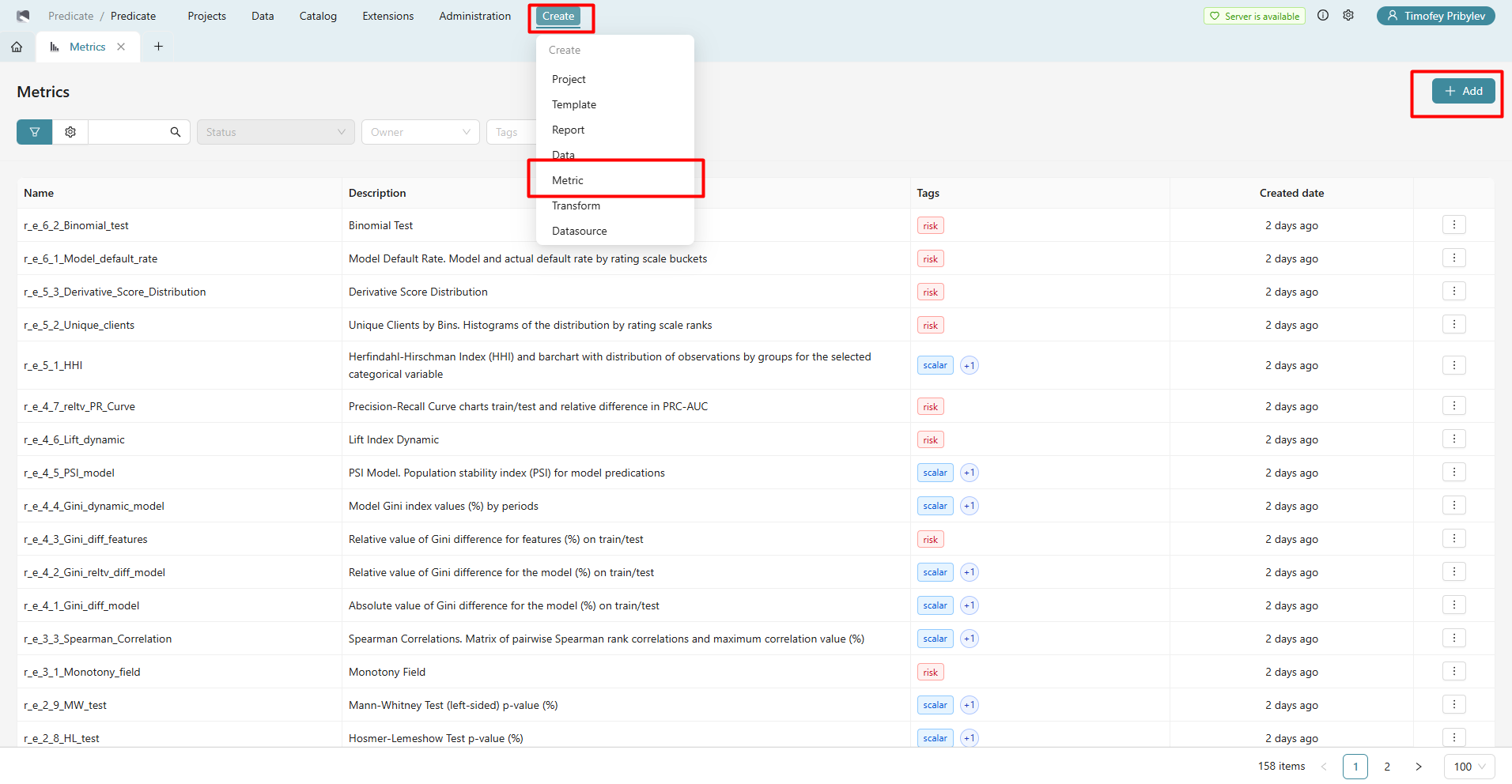Open row menu for r_e_5_1_HHI
1512x784 pixels.
click(x=1453, y=365)
